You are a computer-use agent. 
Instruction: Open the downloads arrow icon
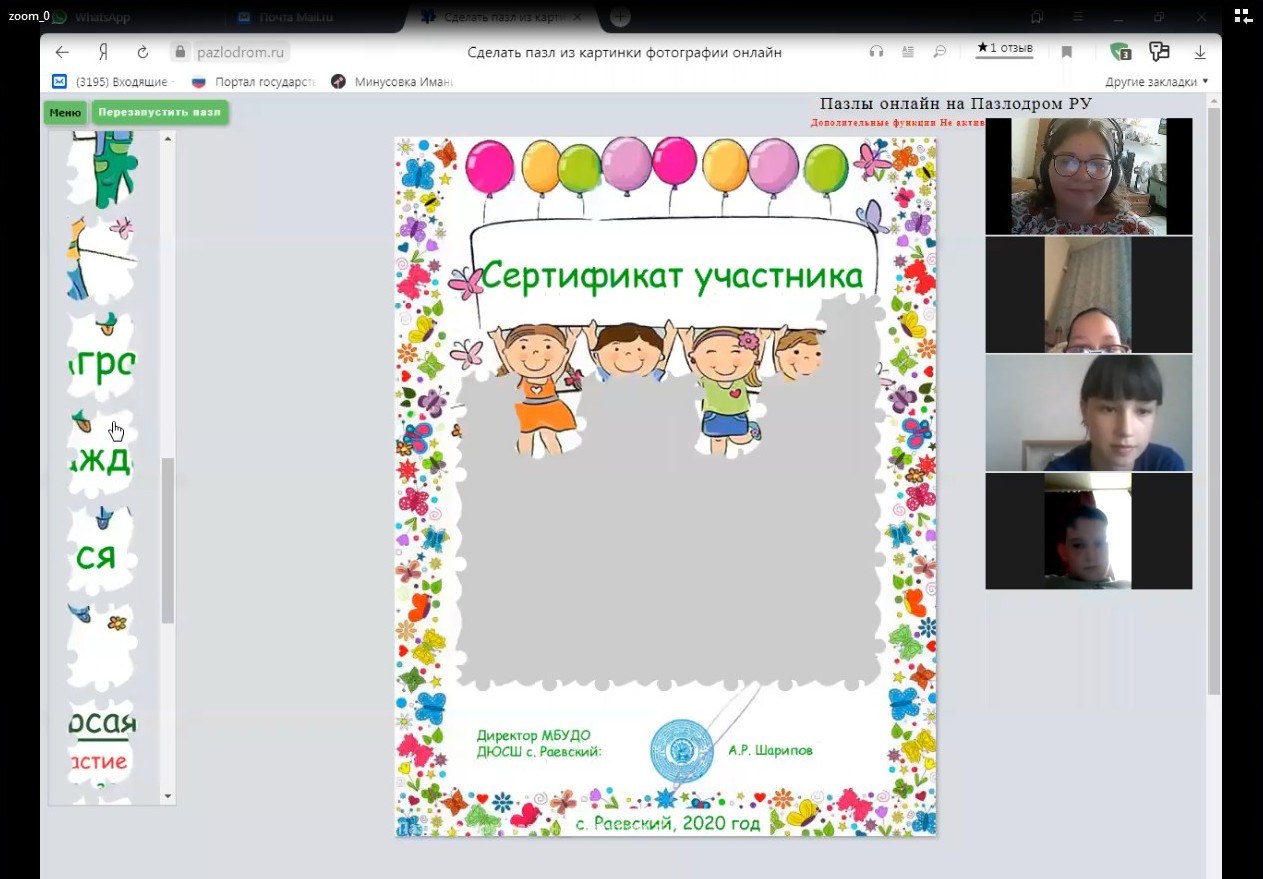point(1200,52)
